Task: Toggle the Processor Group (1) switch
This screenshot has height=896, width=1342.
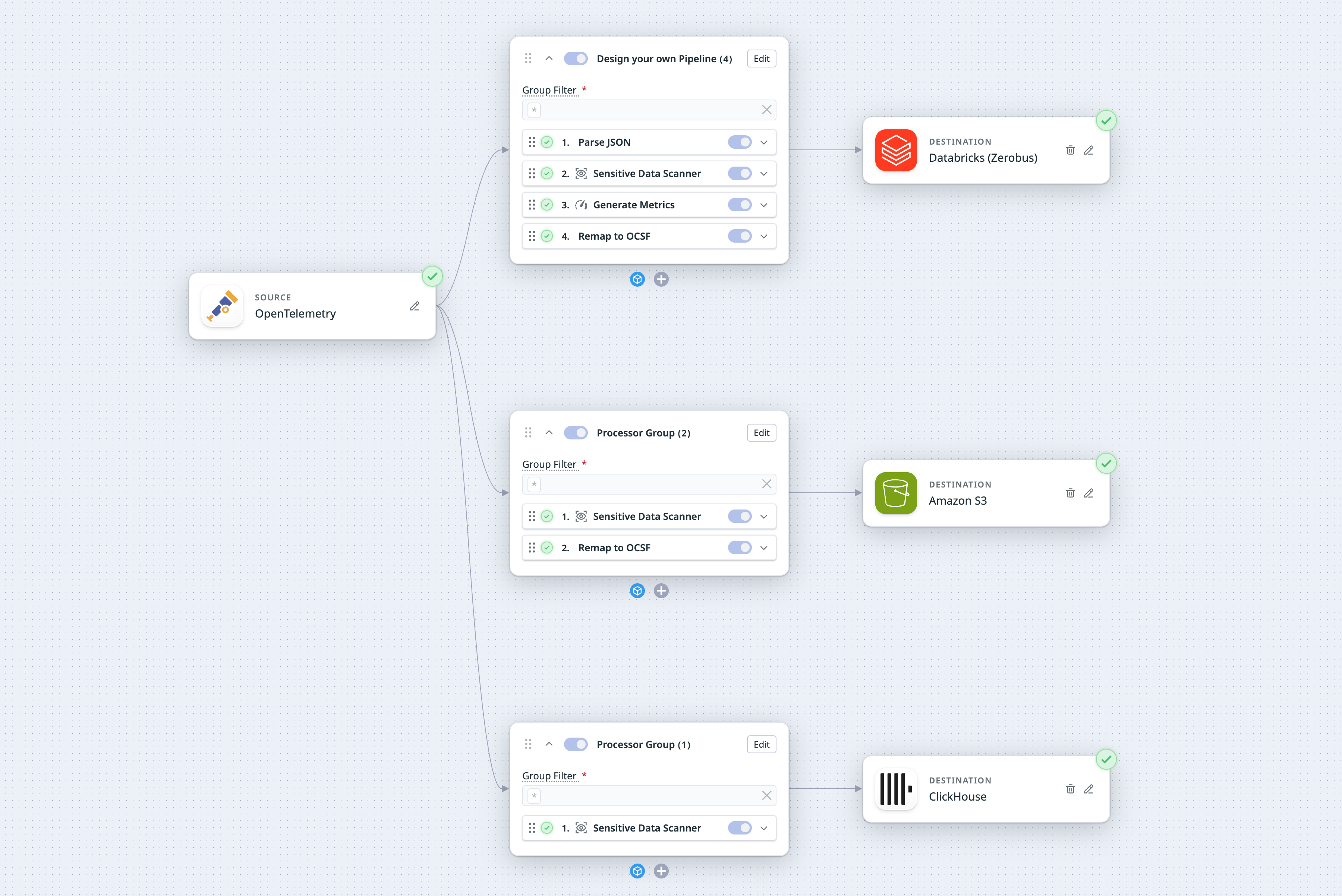Action: click(576, 744)
